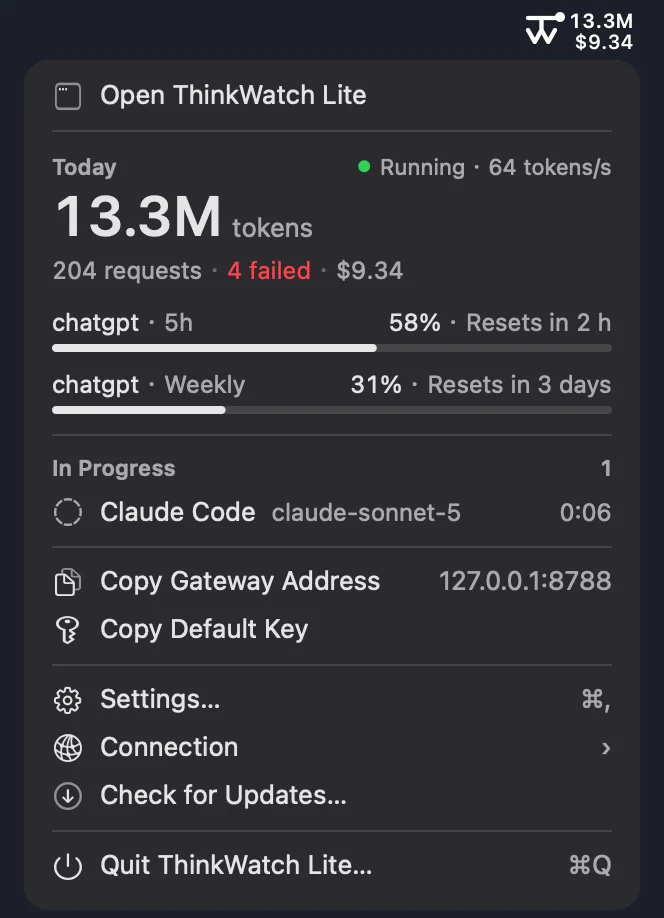Click the ThinkWatch menu bar logo icon
This screenshot has height=918, width=664.
coord(544,29)
